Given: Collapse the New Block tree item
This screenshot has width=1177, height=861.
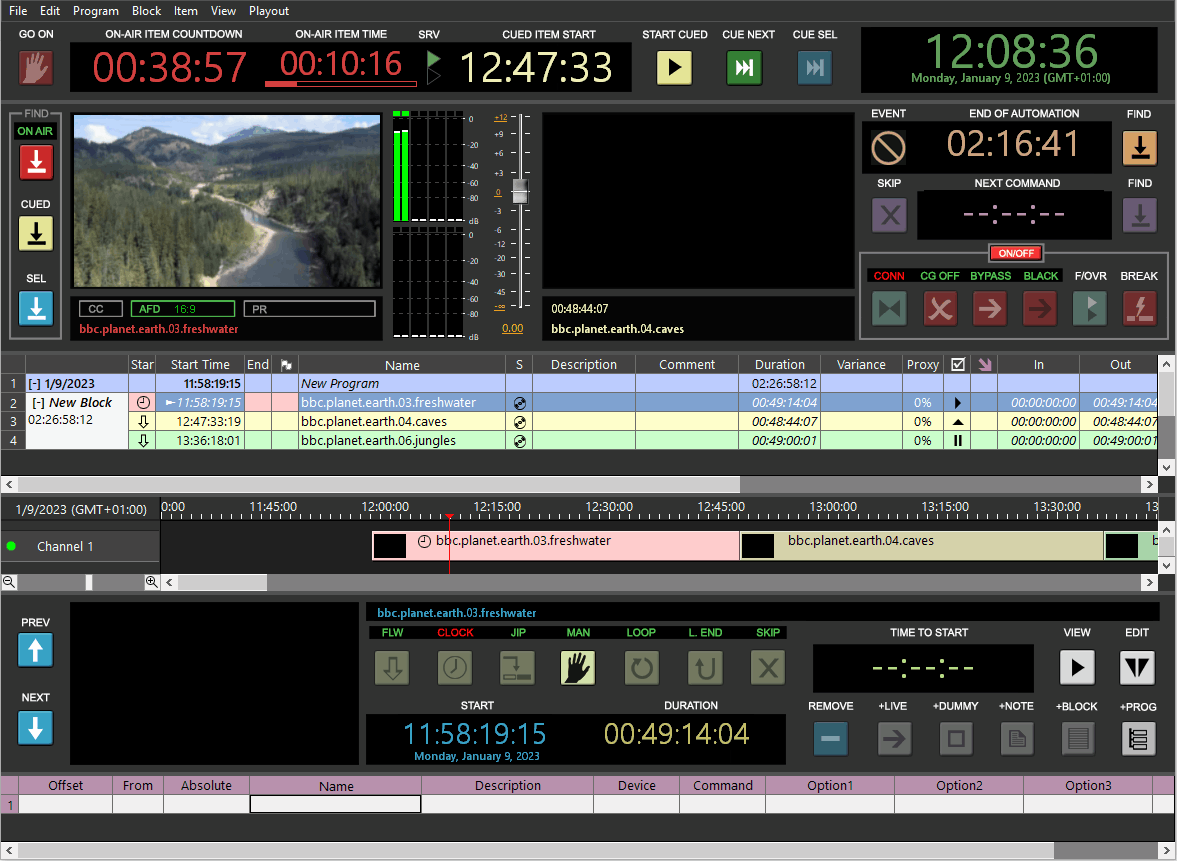Looking at the screenshot, I should click(39, 403).
